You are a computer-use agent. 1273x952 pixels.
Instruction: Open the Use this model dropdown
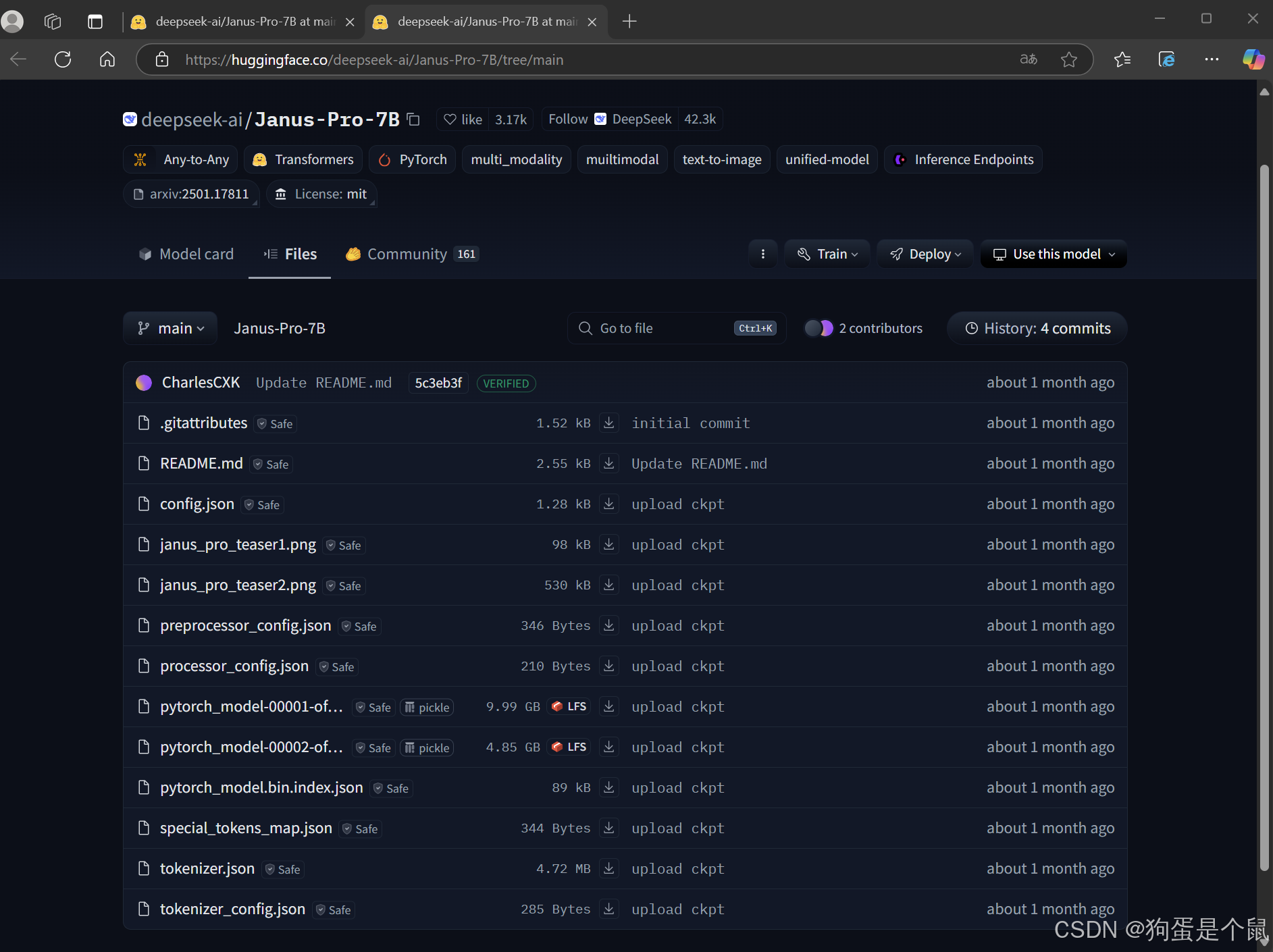[1054, 254]
